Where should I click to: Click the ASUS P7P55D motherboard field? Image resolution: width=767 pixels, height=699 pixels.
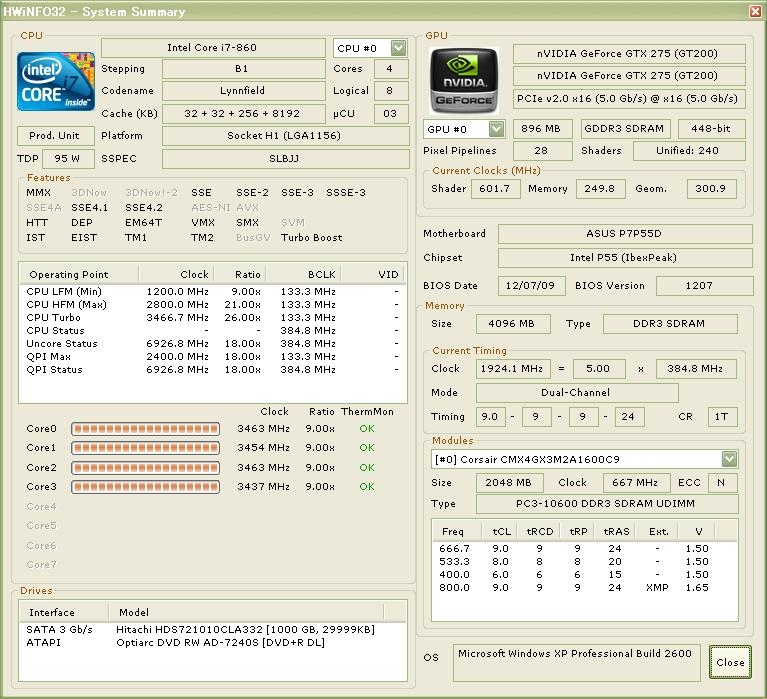pyautogui.click(x=623, y=234)
